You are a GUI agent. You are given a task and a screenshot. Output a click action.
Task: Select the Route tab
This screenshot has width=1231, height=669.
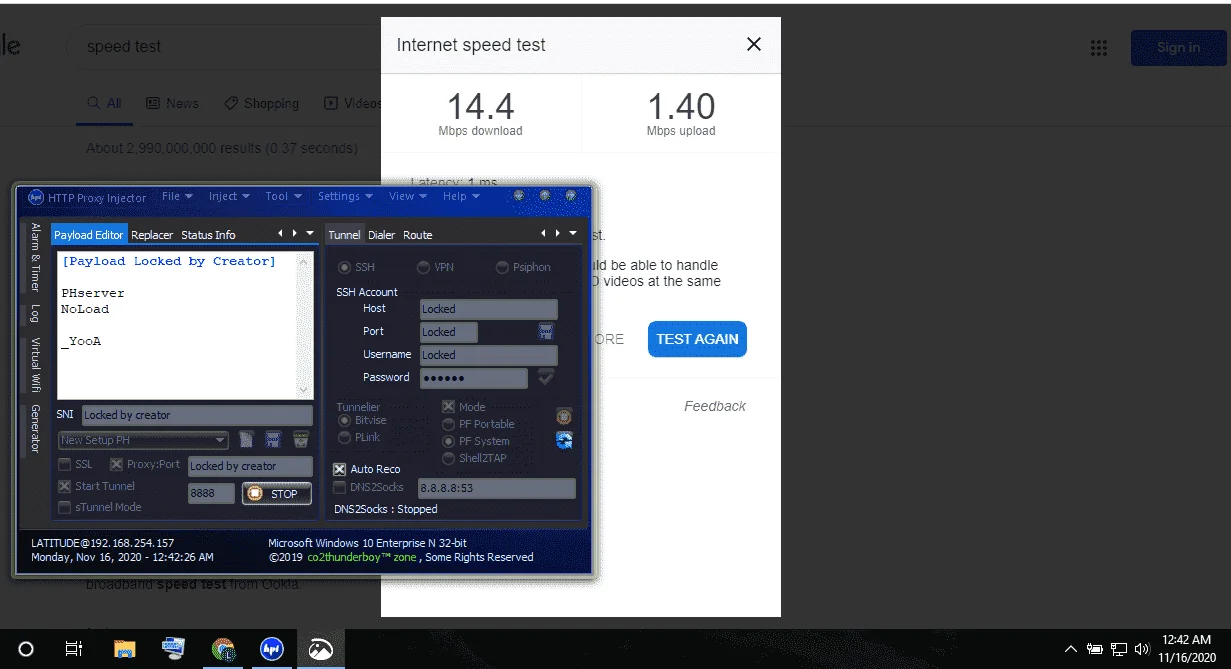tap(418, 235)
